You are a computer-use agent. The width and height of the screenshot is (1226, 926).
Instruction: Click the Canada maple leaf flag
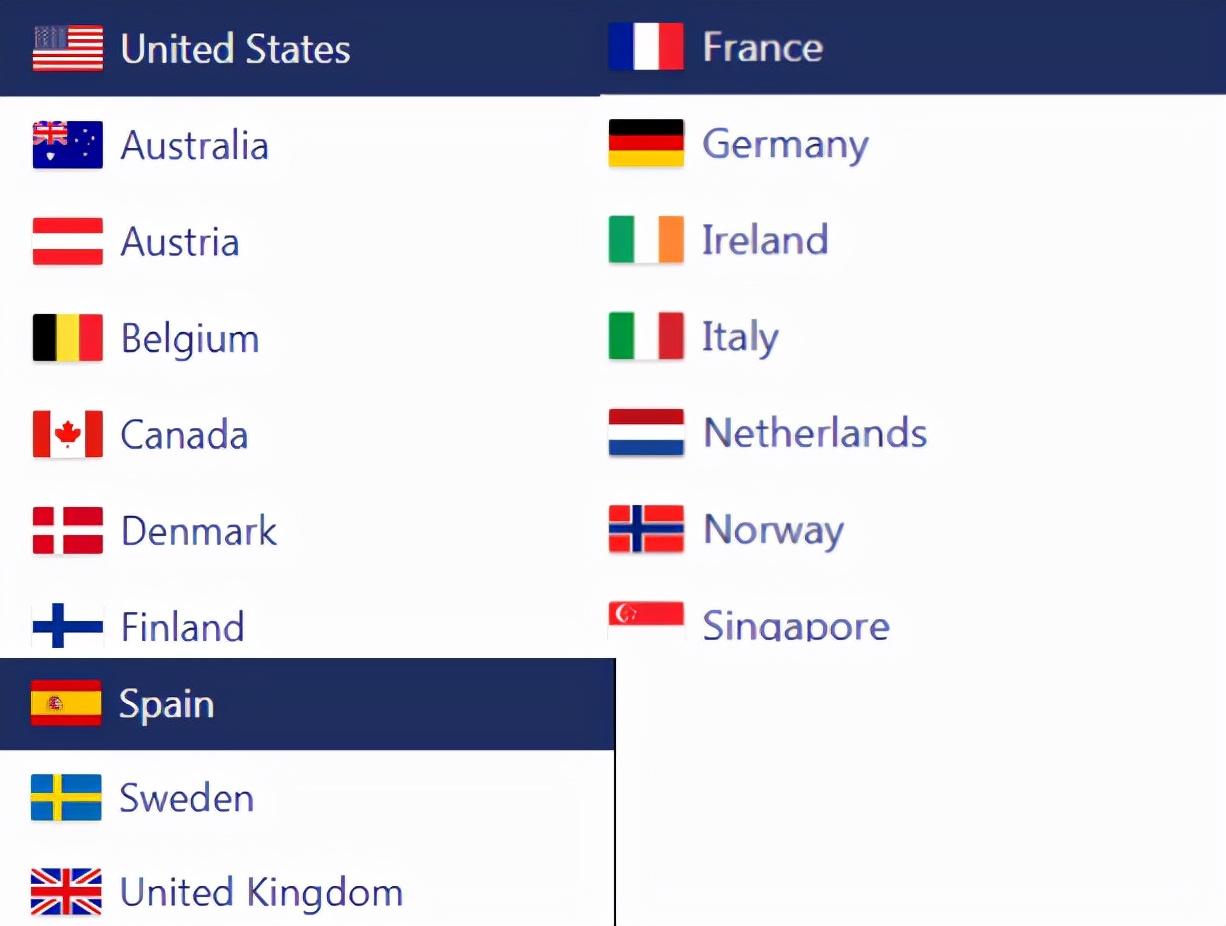[x=67, y=434]
